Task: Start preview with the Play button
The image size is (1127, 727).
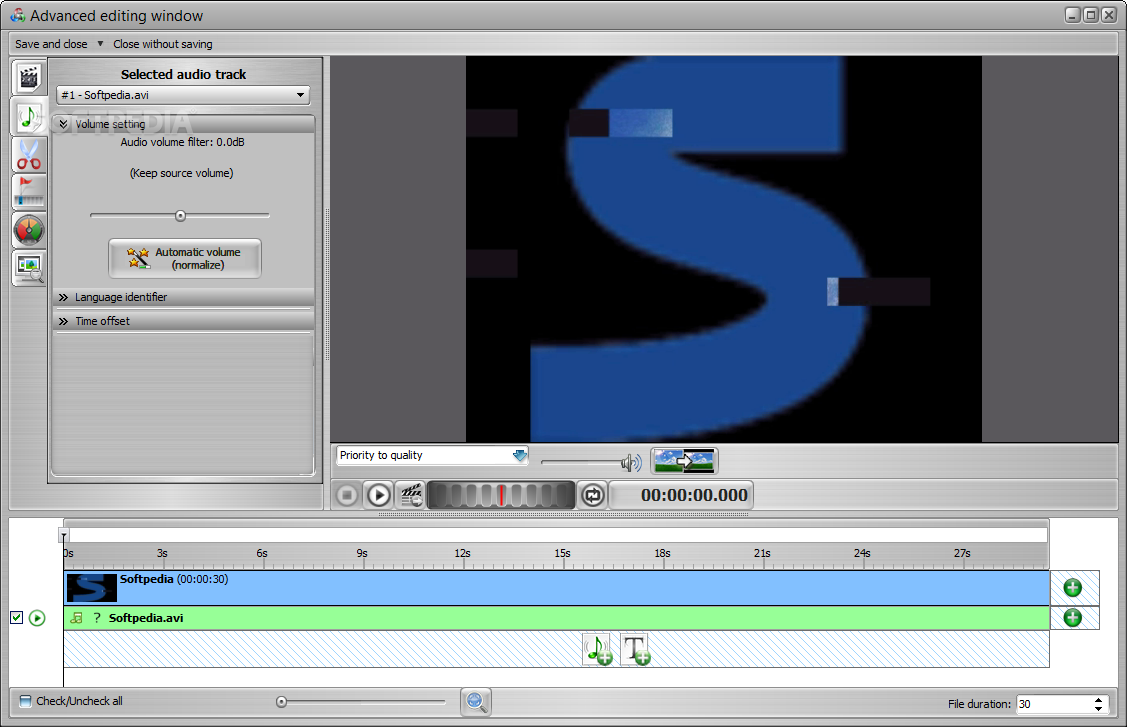Action: (379, 495)
